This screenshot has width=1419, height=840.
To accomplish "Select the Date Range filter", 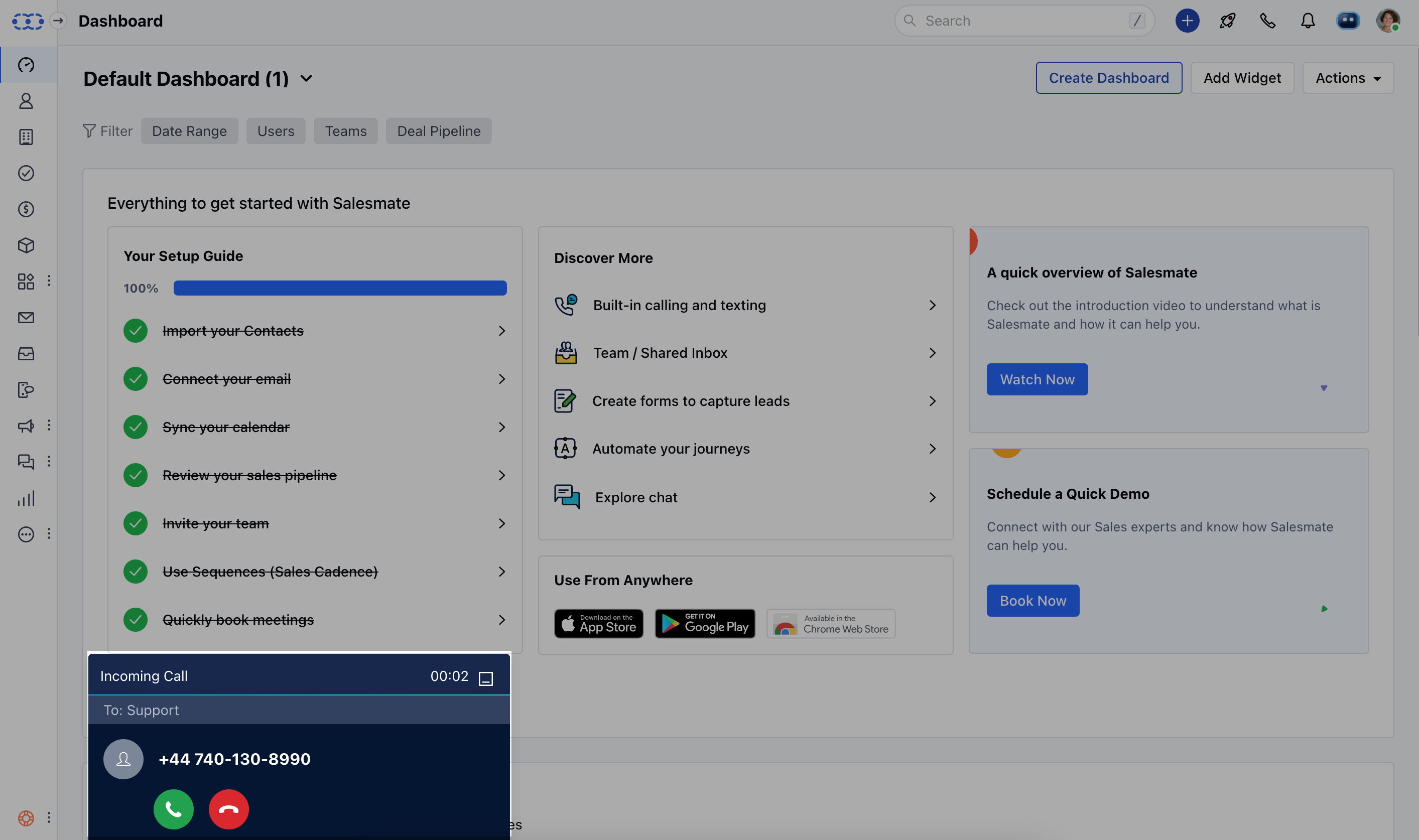I will coord(189,131).
